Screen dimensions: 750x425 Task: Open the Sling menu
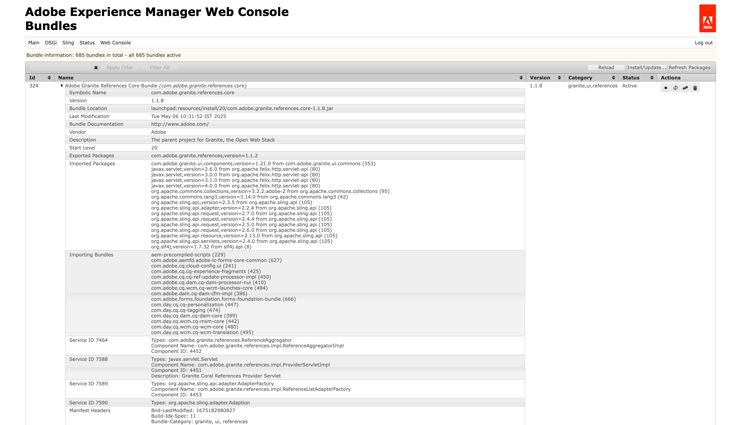[68, 43]
